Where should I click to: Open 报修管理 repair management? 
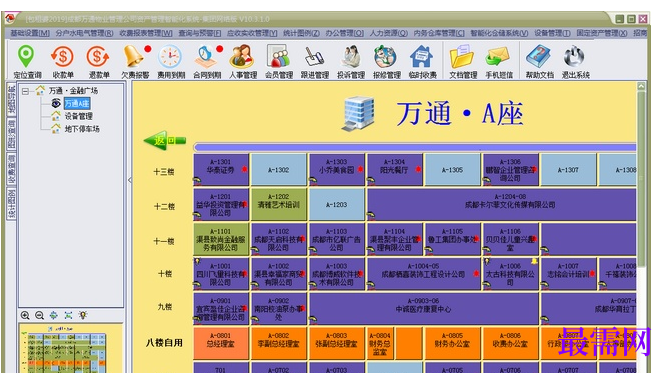387,62
